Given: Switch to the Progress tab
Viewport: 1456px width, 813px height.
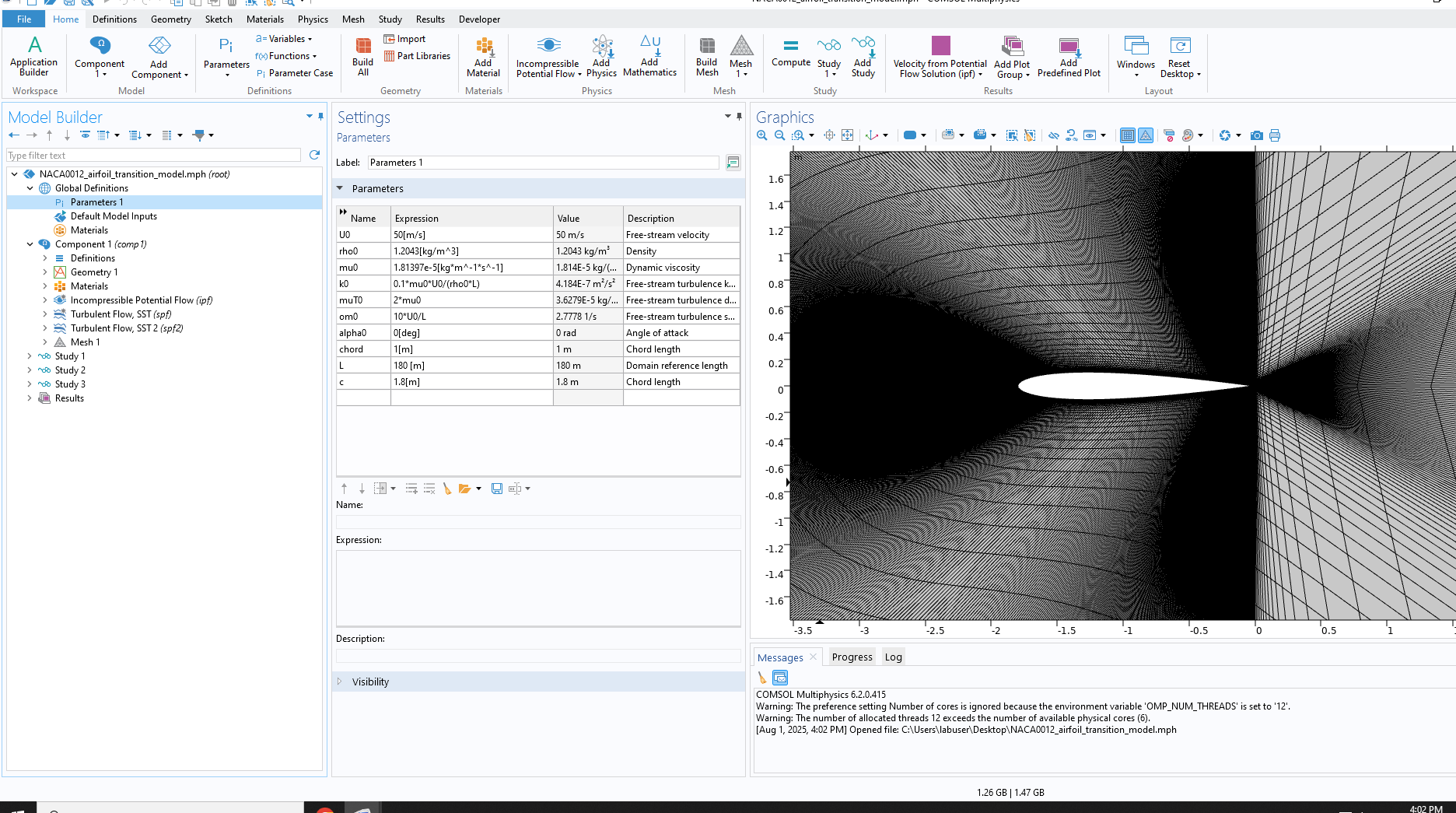Looking at the screenshot, I should [852, 657].
